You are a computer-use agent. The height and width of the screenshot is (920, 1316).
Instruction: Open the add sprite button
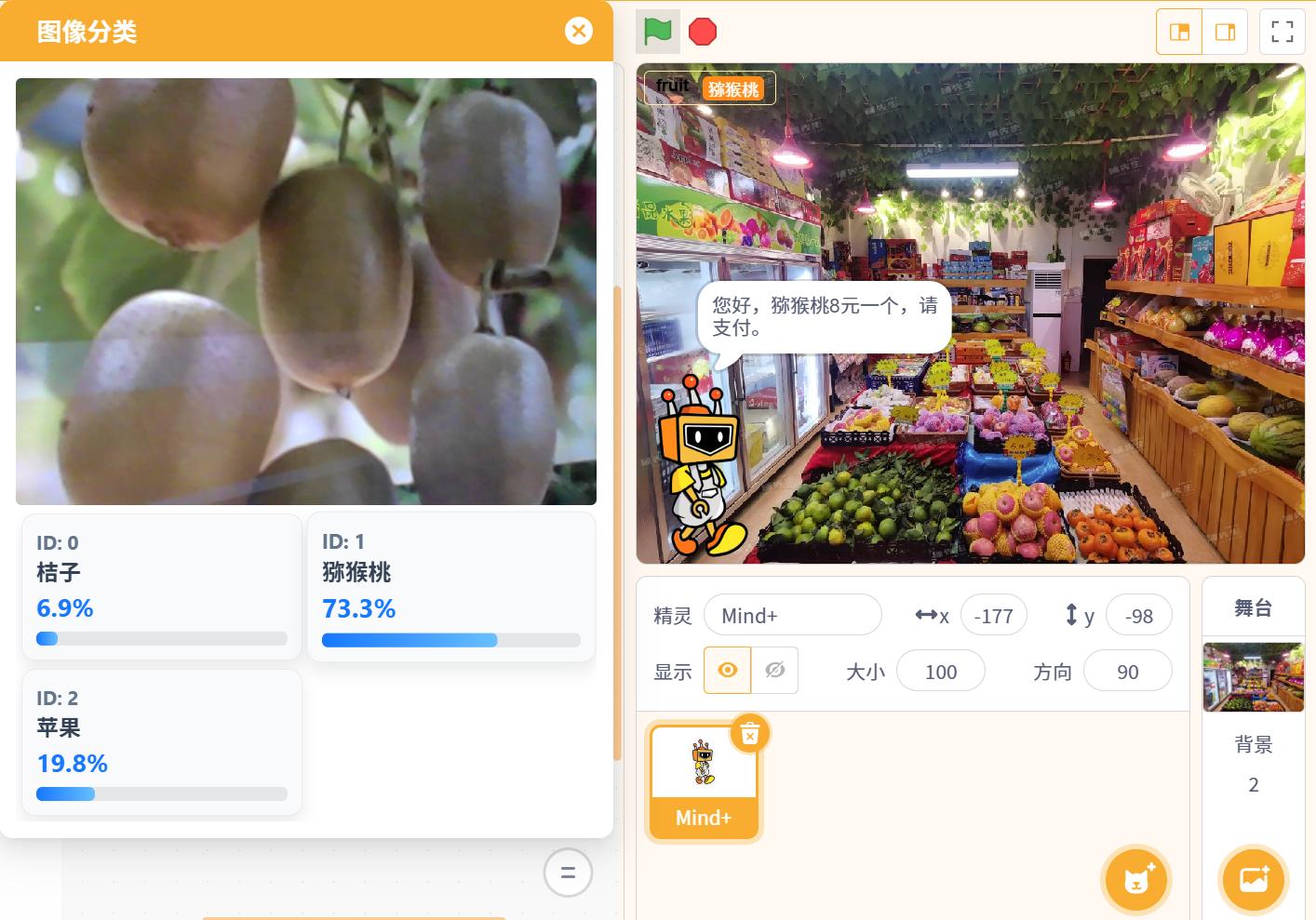point(1135,879)
